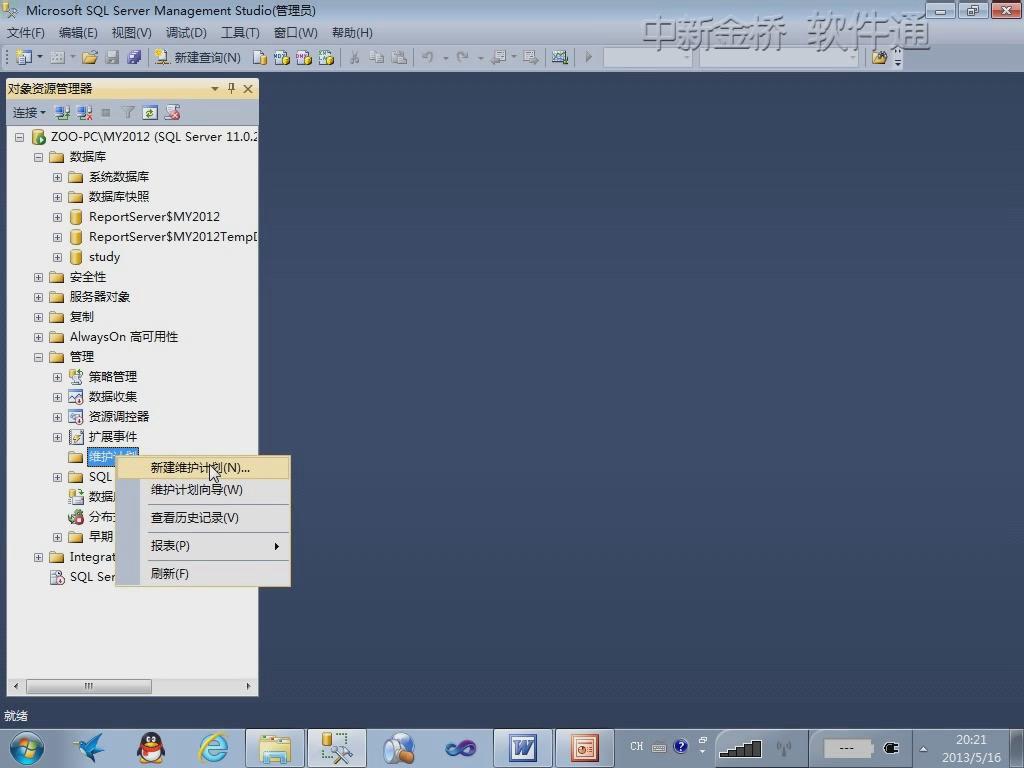Click the DMX query icon

pyautogui.click(x=304, y=57)
